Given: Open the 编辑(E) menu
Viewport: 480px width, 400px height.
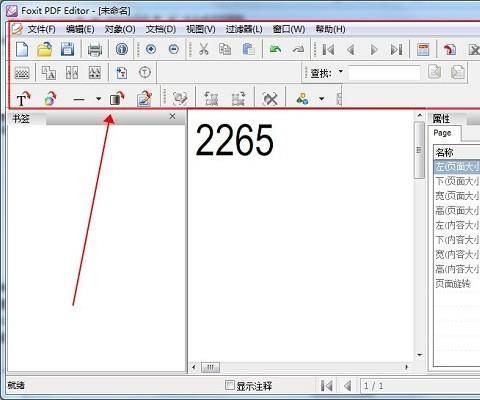Looking at the screenshot, I should click(x=80, y=29).
